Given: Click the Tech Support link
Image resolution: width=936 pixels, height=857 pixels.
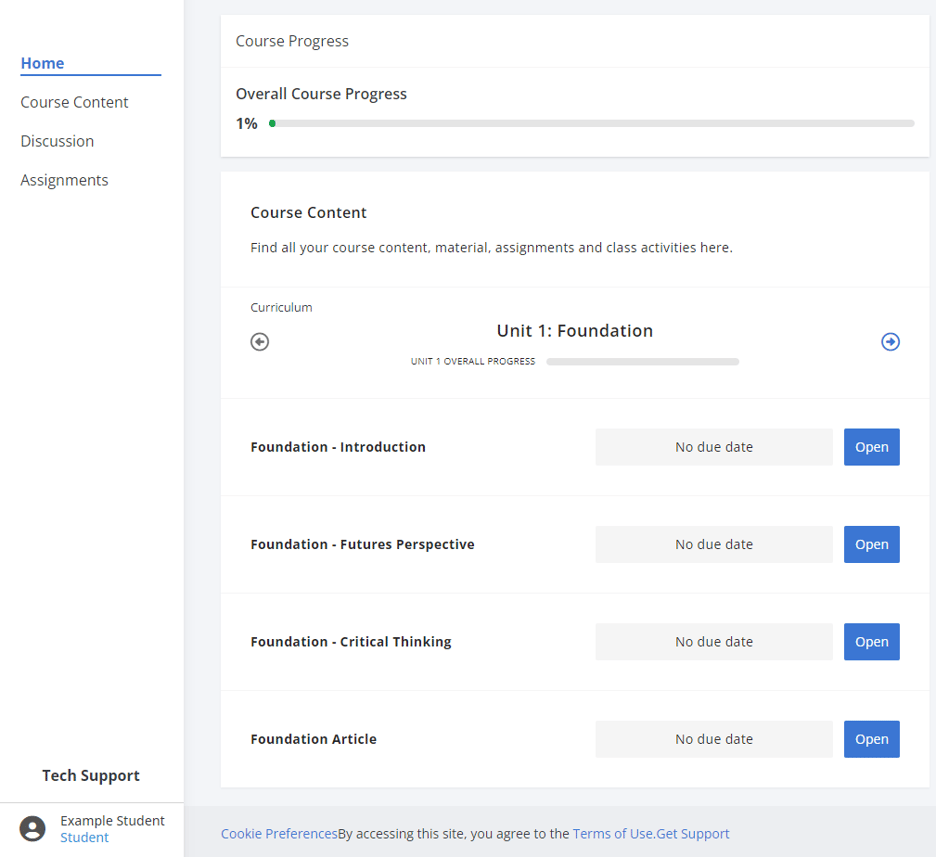Looking at the screenshot, I should point(91,776).
